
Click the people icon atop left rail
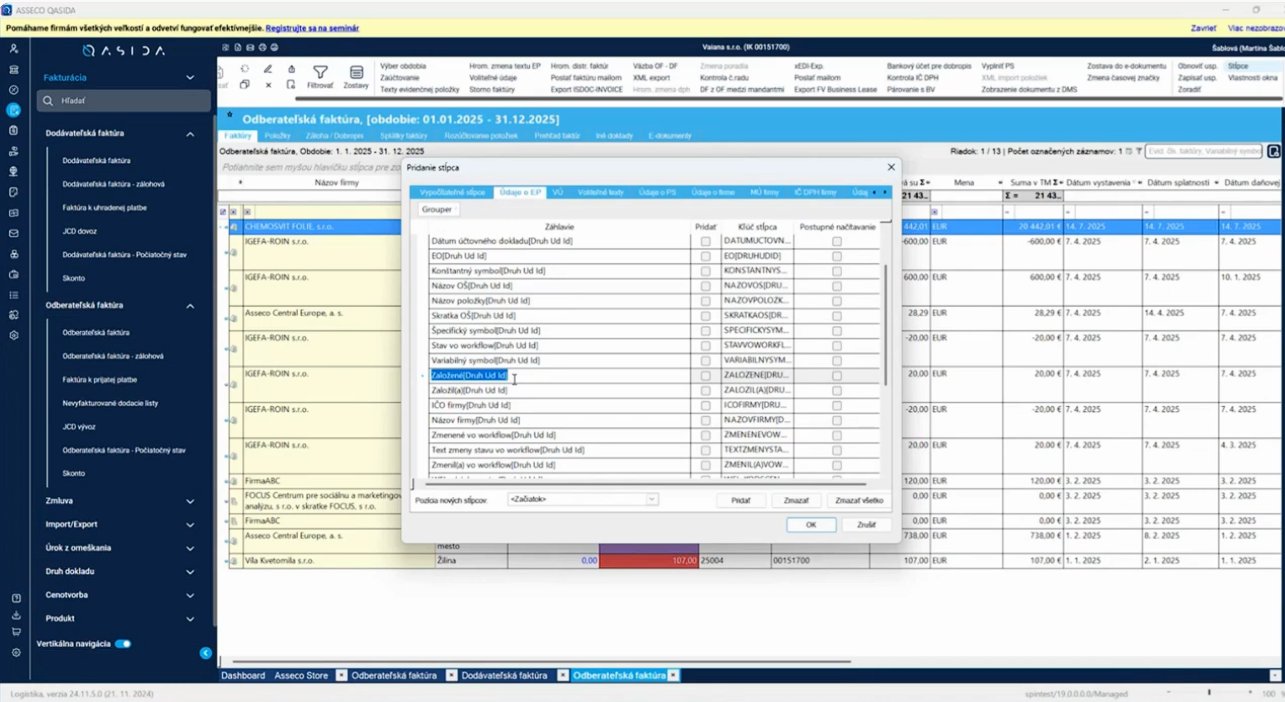coord(14,48)
